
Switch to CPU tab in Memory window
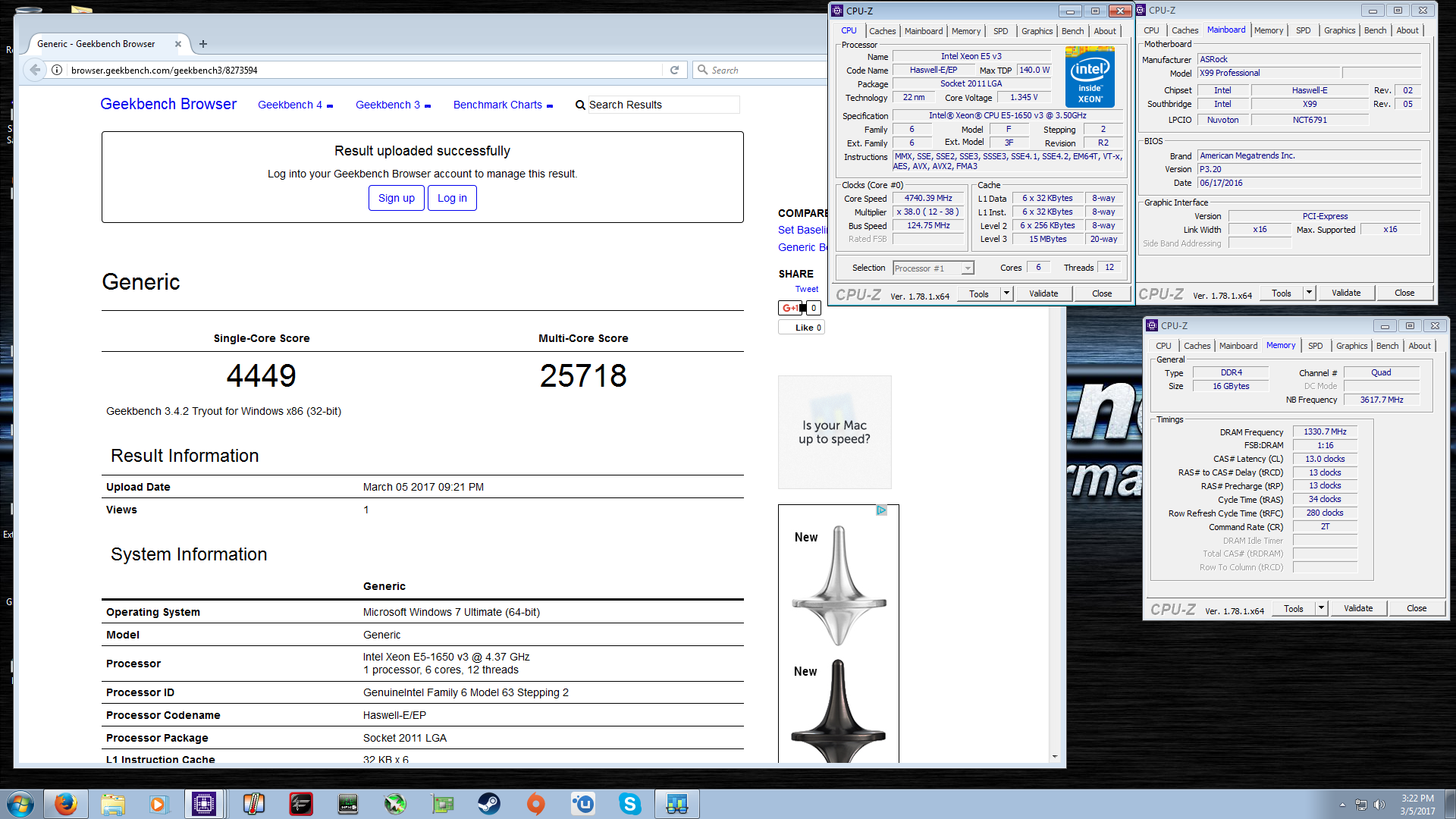[x=1163, y=346]
